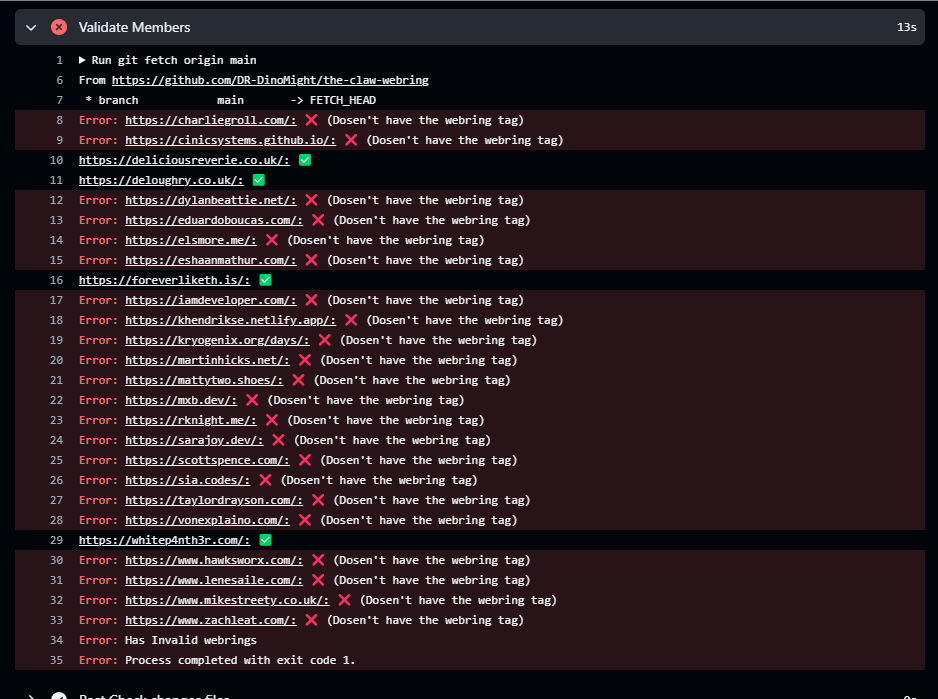Viewport: 938px width, 699px height.
Task: Open the khendrikse.netlify.app link
Action: pyautogui.click(x=230, y=320)
